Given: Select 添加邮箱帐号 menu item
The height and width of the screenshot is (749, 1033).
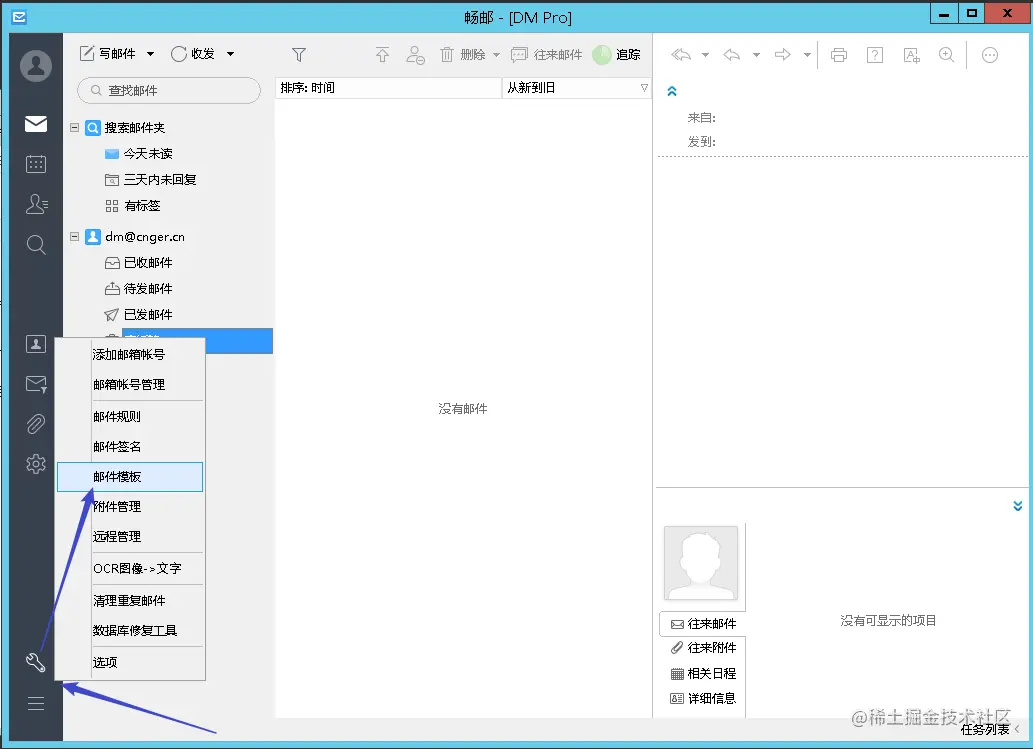Looking at the screenshot, I should point(130,354).
